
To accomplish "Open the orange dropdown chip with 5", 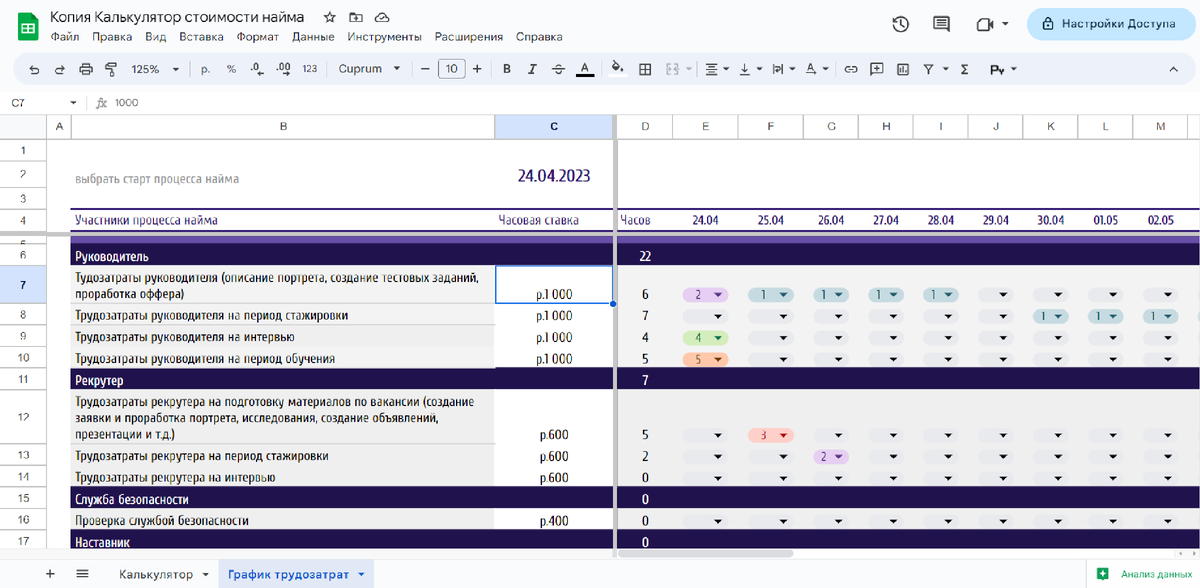I will tap(705, 358).
